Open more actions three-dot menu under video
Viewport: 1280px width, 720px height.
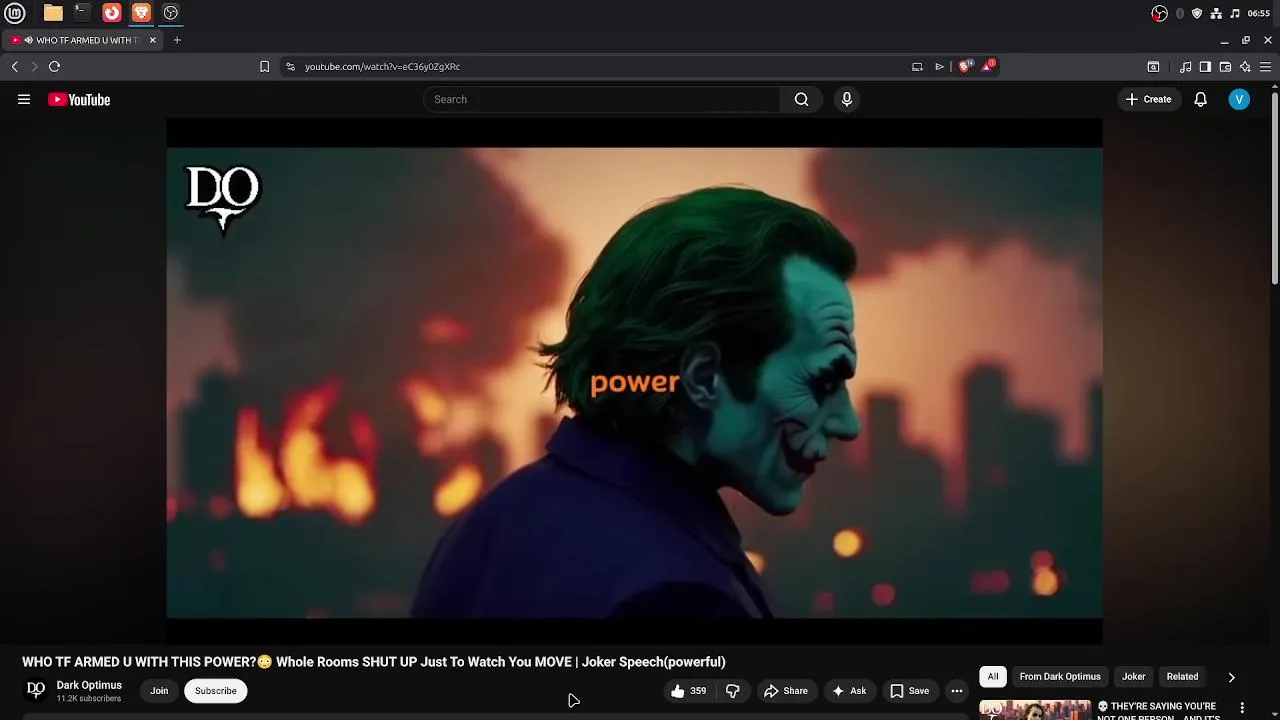click(x=957, y=691)
